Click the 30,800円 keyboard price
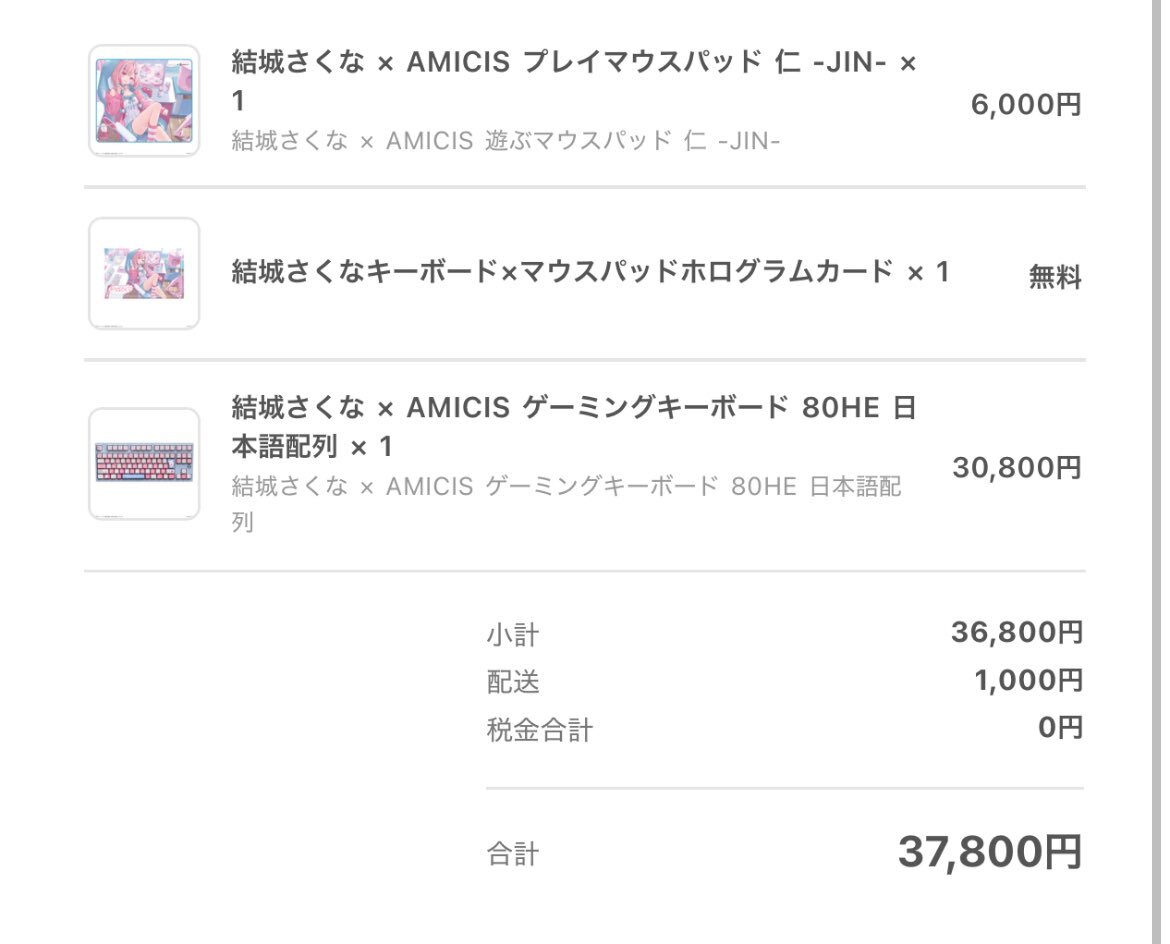 tap(1017, 467)
